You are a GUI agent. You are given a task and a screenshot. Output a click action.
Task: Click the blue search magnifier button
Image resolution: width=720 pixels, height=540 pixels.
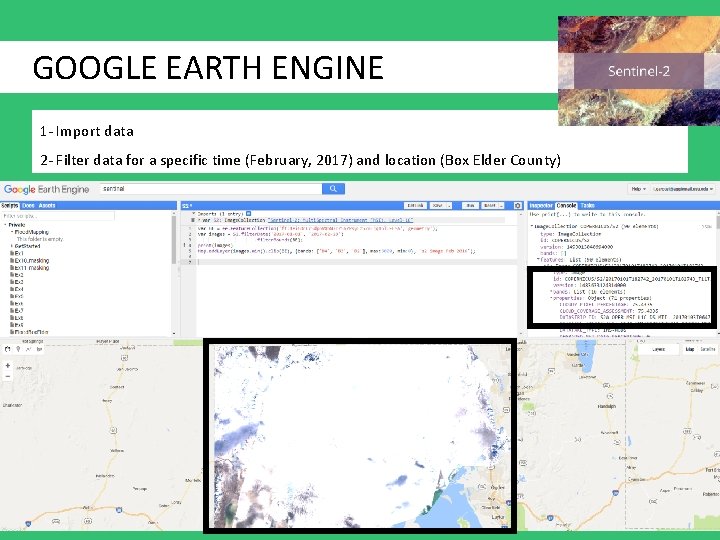click(x=333, y=189)
